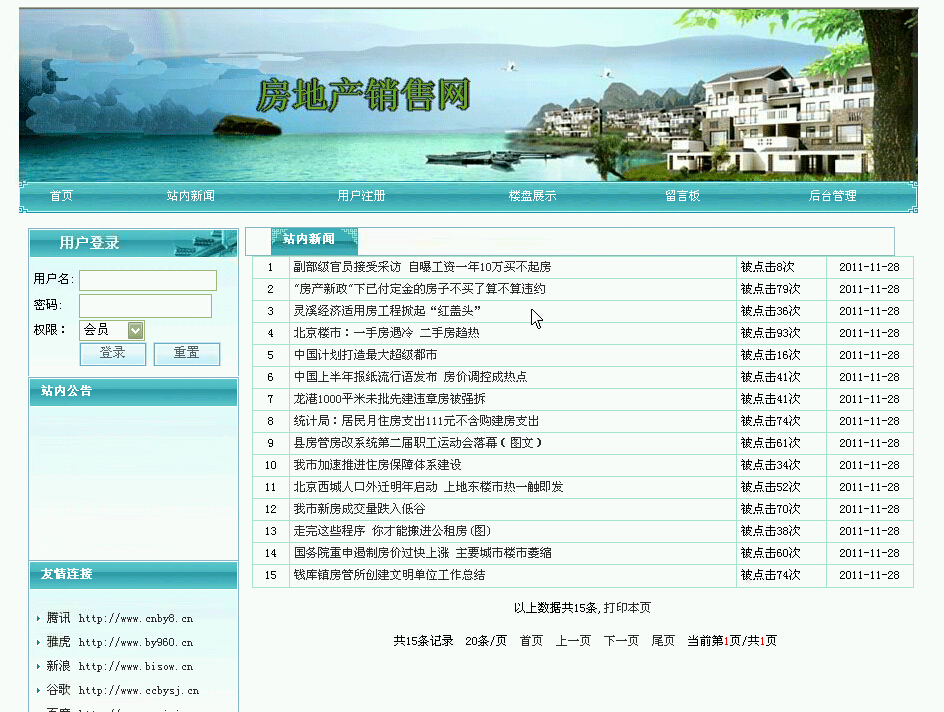Image resolution: width=944 pixels, height=712 pixels.
Task: Open news 我市加速推进住房保障体系建设
Action: pos(377,465)
